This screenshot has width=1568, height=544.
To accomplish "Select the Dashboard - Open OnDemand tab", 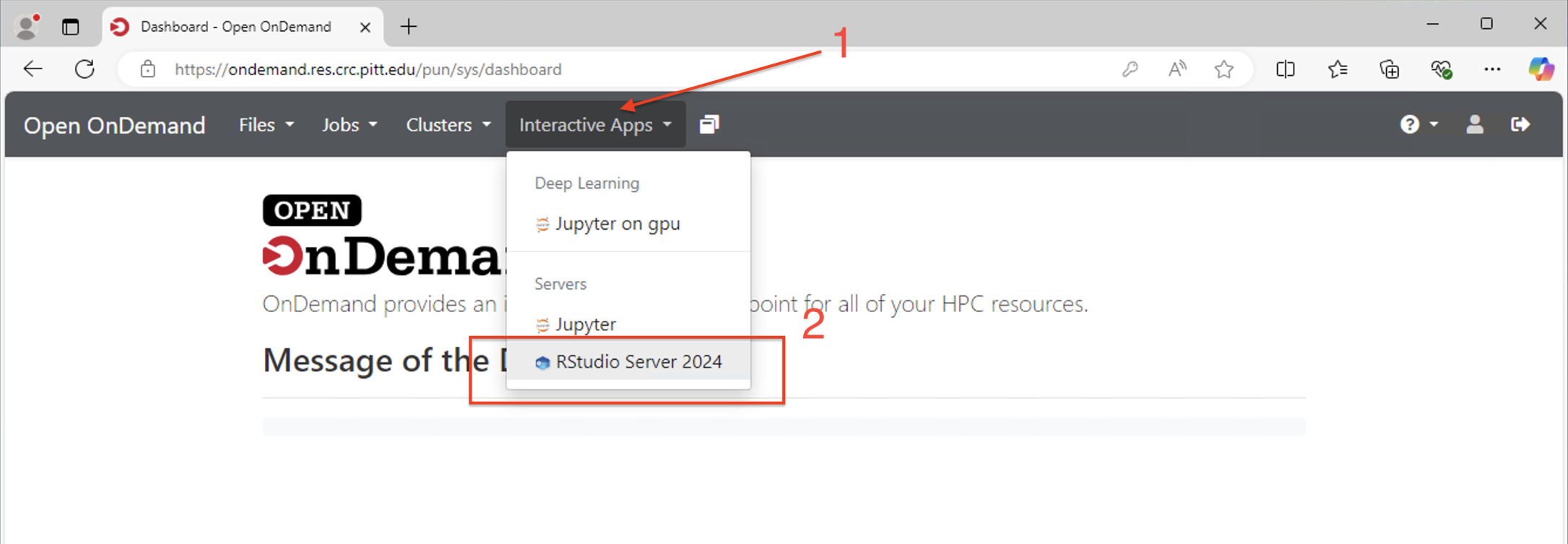I will [243, 27].
